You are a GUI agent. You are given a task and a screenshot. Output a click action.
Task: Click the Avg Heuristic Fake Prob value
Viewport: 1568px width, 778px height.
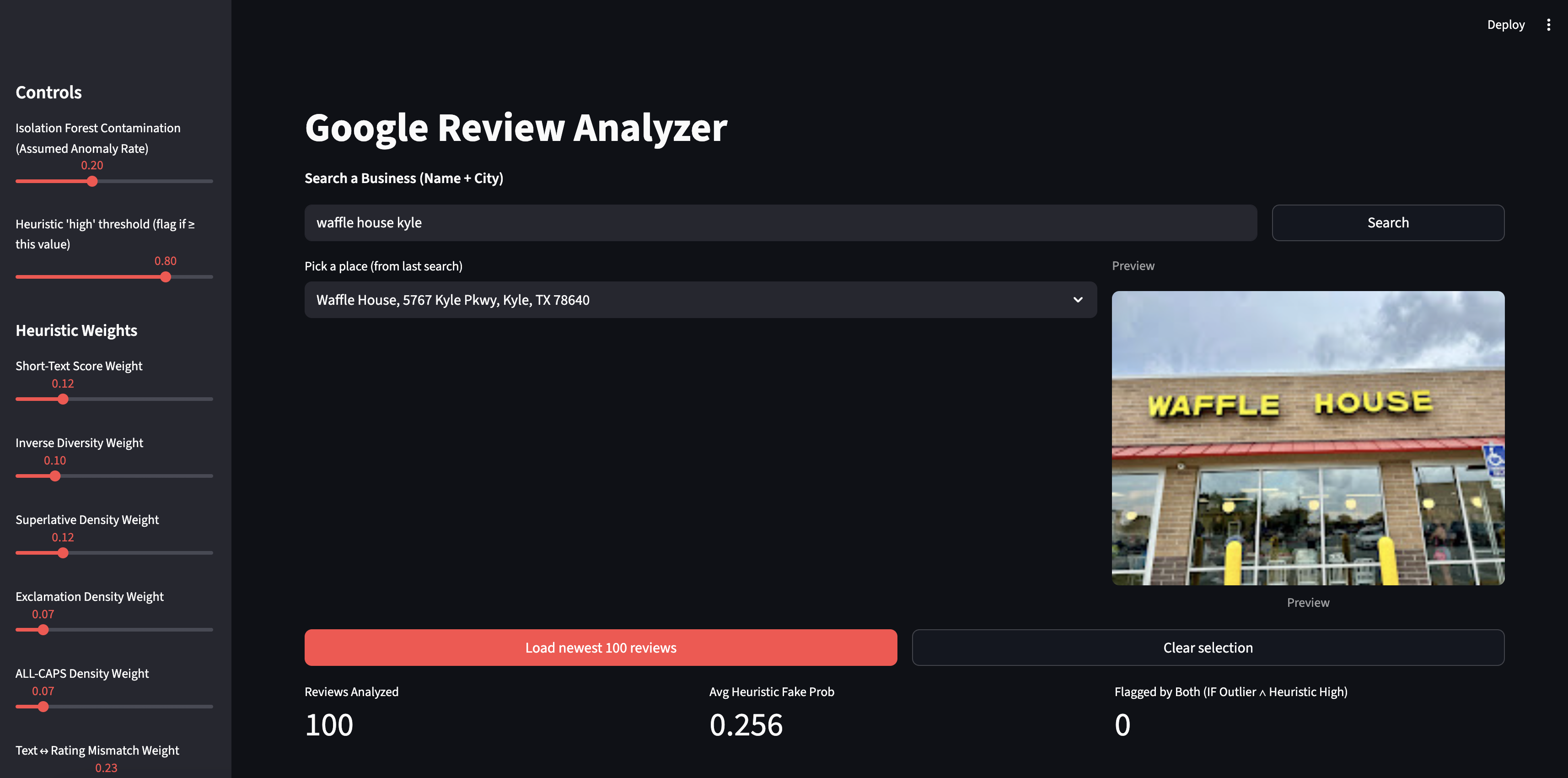click(746, 725)
